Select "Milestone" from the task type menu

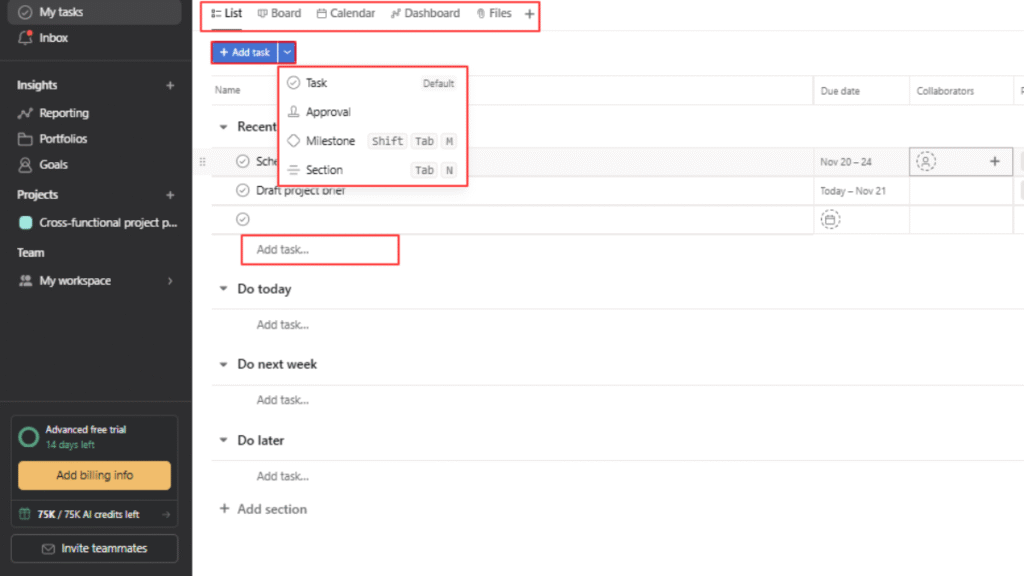click(328, 141)
